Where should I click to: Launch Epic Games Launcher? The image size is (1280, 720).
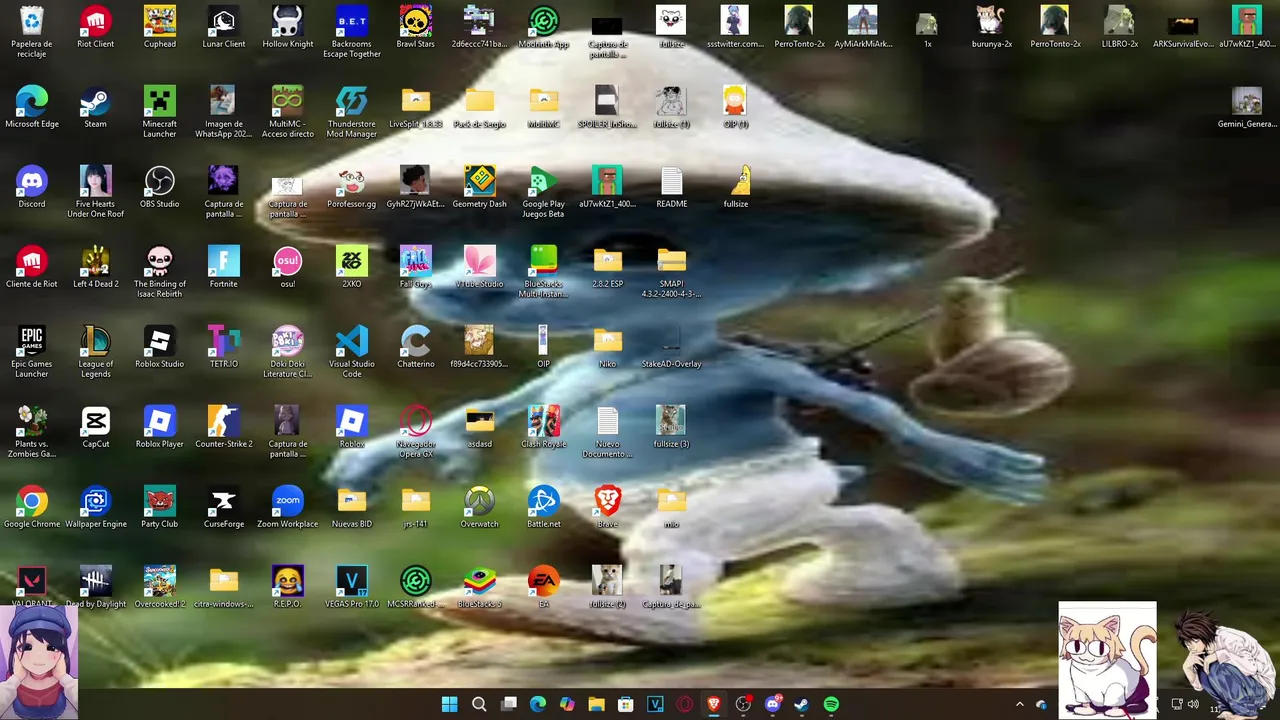(32, 352)
